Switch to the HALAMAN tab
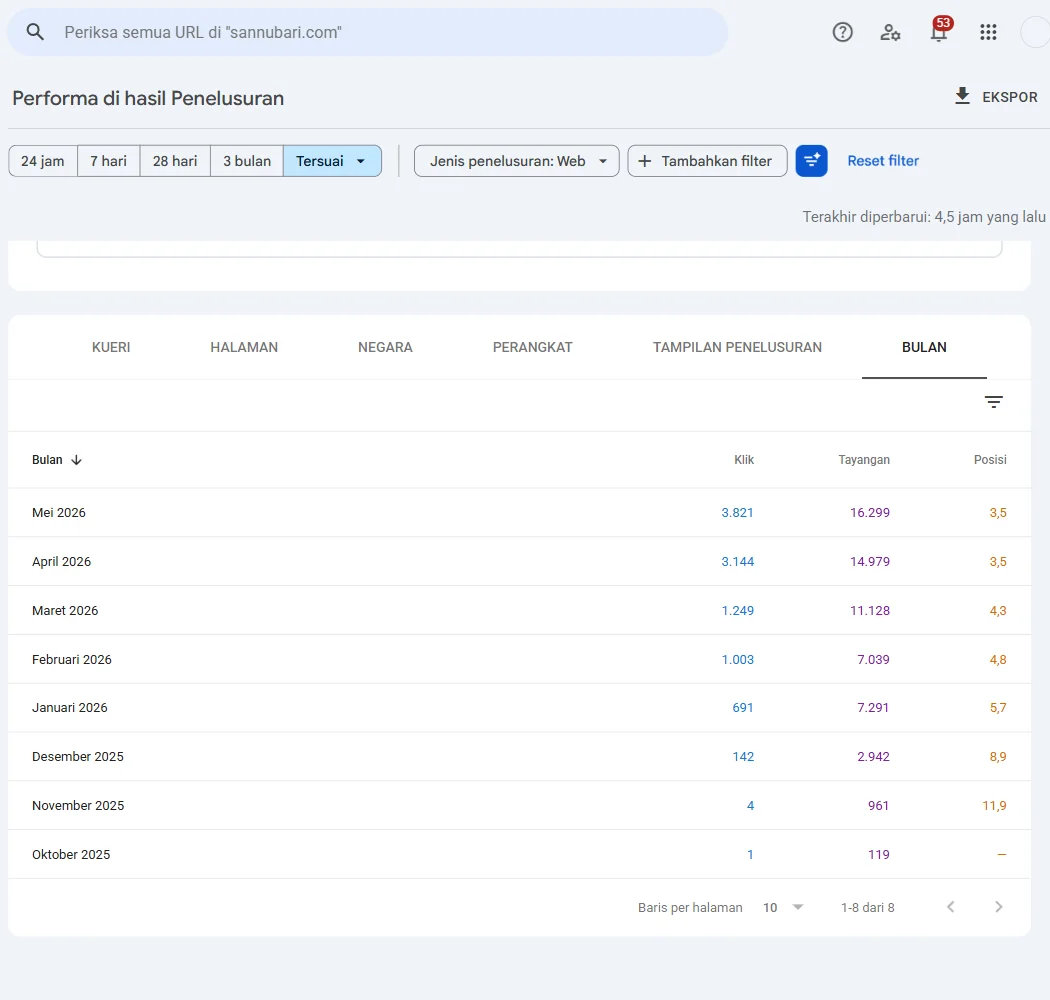 [244, 347]
